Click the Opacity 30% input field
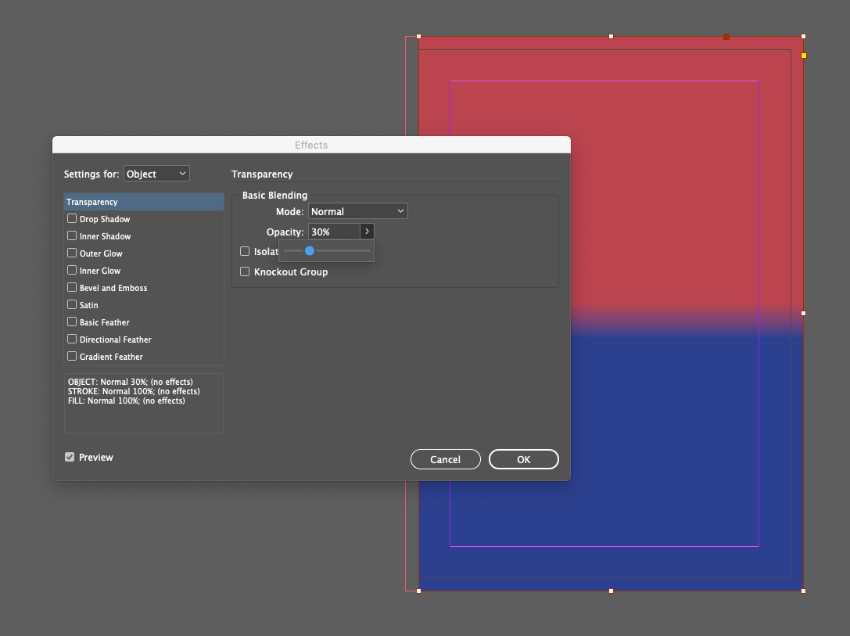Image resolution: width=850 pixels, height=636 pixels. pos(334,232)
